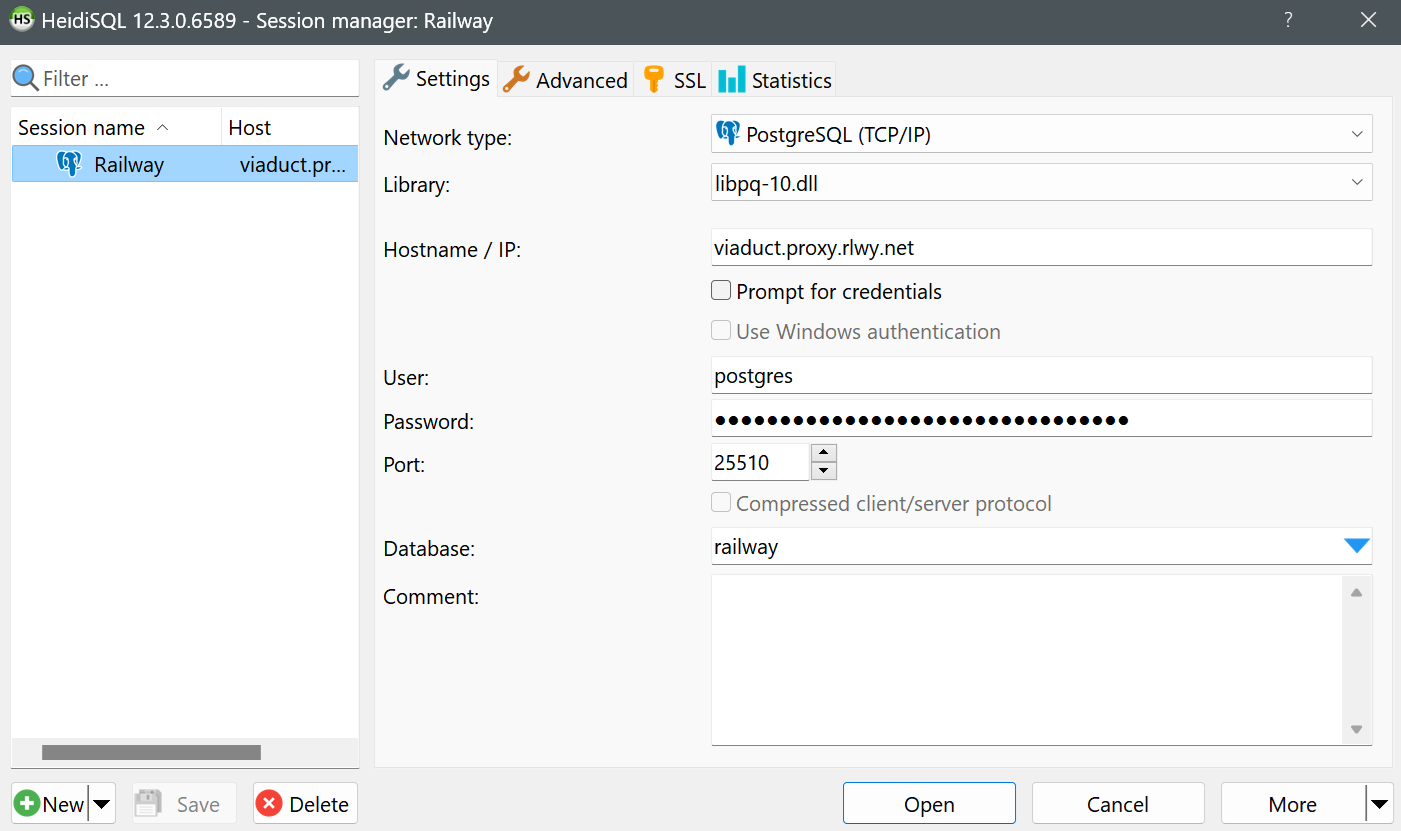Increase port number with up arrow
The height and width of the screenshot is (831, 1401).
click(824, 452)
